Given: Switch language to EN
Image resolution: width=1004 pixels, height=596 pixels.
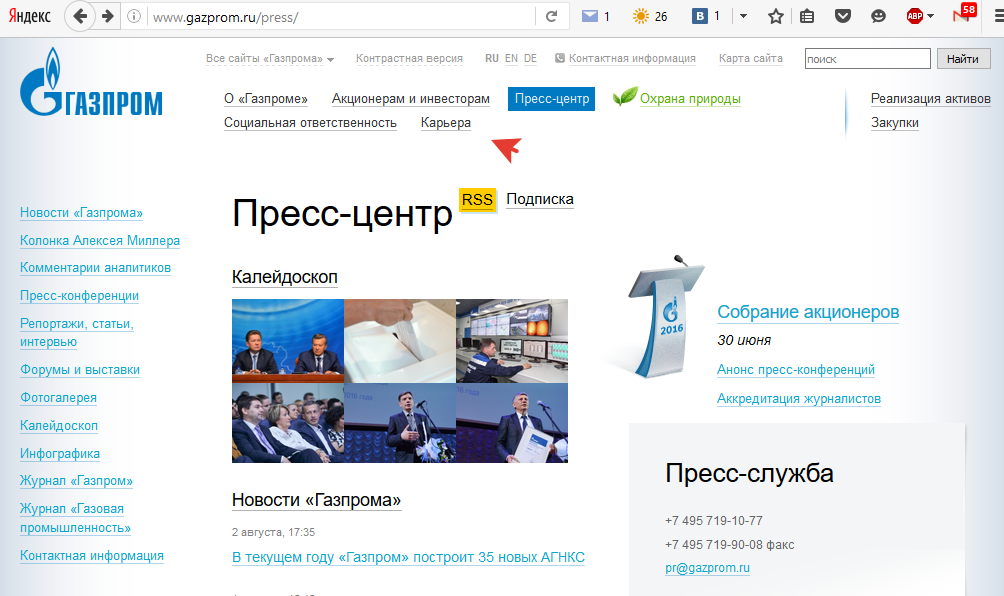Looking at the screenshot, I should click(511, 58).
